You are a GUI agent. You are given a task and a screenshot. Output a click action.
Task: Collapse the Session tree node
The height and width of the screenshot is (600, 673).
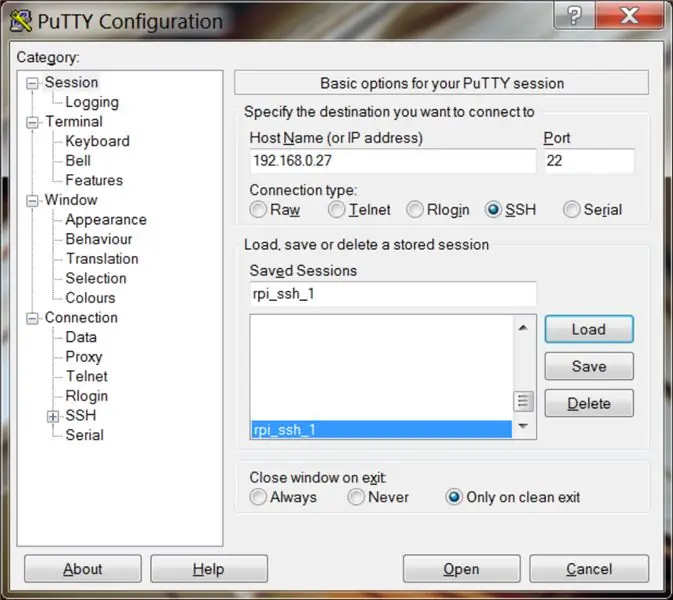(x=32, y=83)
